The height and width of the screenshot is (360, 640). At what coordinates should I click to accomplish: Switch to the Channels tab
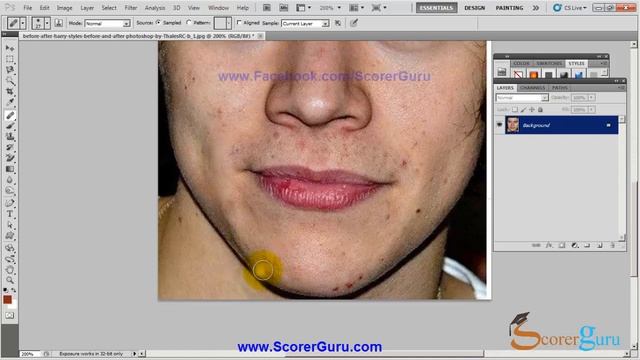(532, 88)
